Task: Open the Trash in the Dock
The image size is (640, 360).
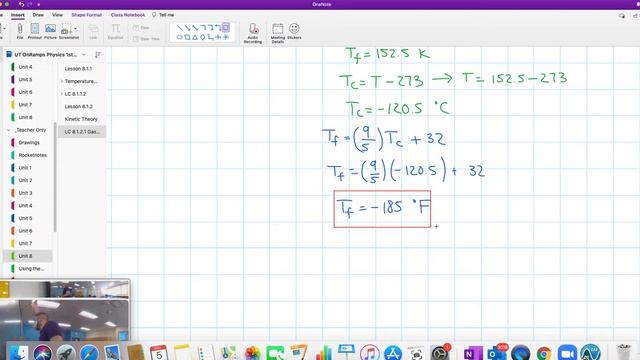Action: pos(624,353)
